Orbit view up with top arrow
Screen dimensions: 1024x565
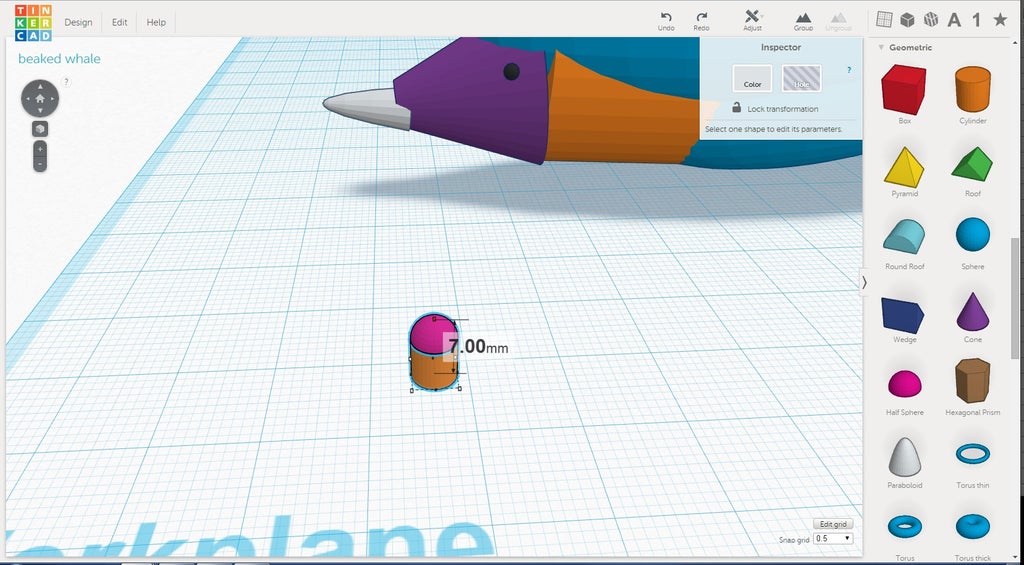point(40,85)
